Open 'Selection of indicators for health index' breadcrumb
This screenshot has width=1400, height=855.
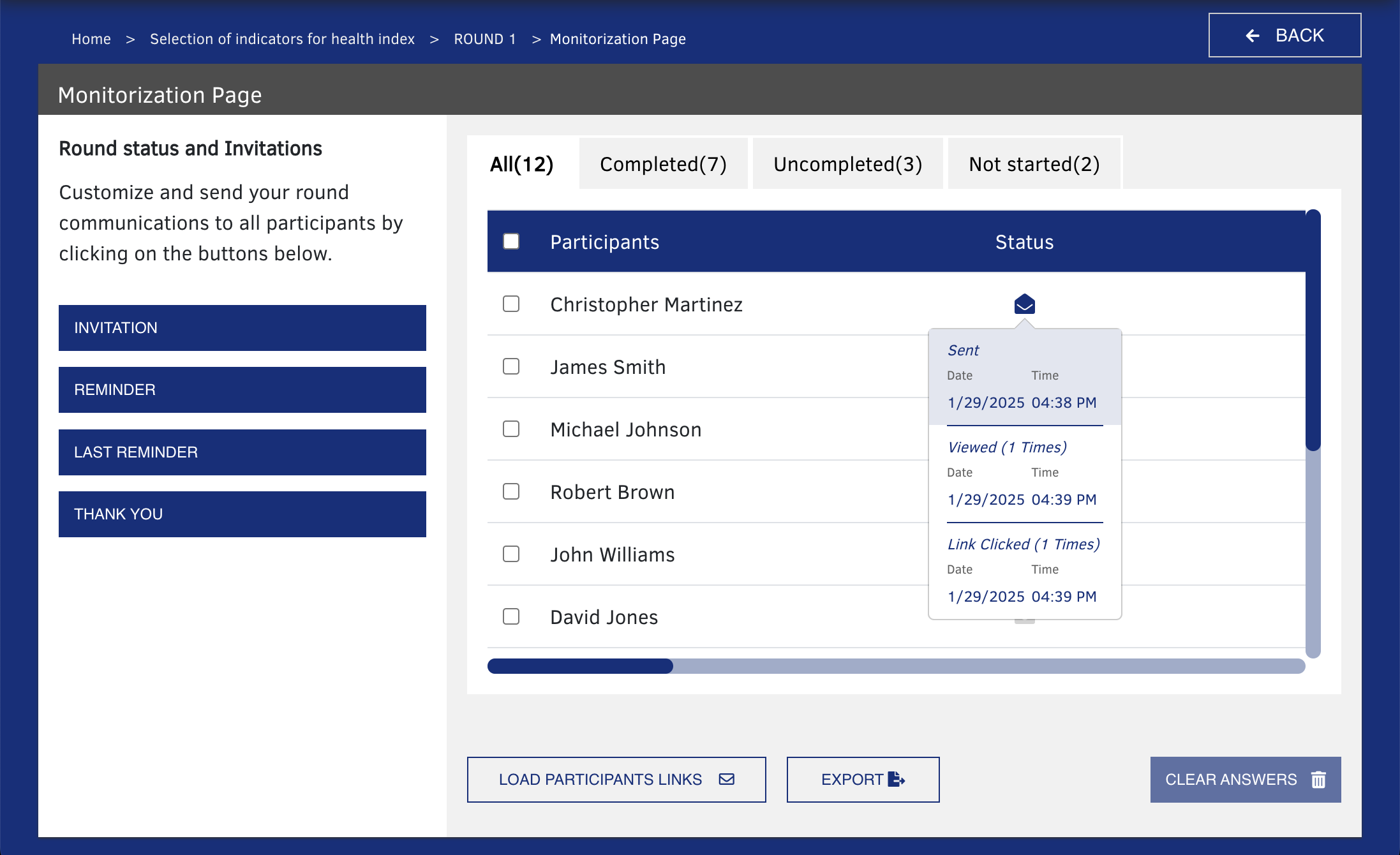click(x=282, y=39)
